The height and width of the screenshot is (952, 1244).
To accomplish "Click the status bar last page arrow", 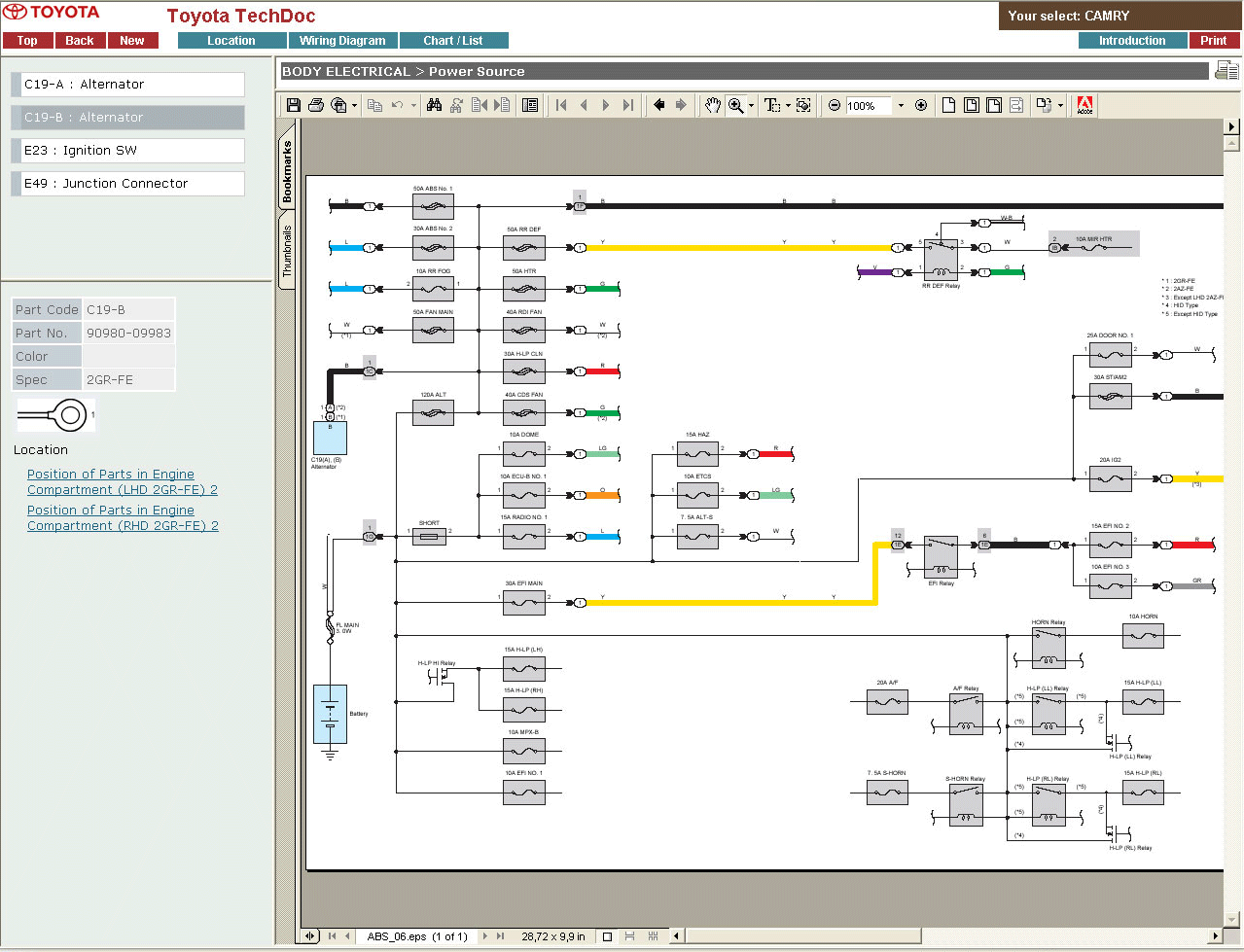I will click(501, 936).
